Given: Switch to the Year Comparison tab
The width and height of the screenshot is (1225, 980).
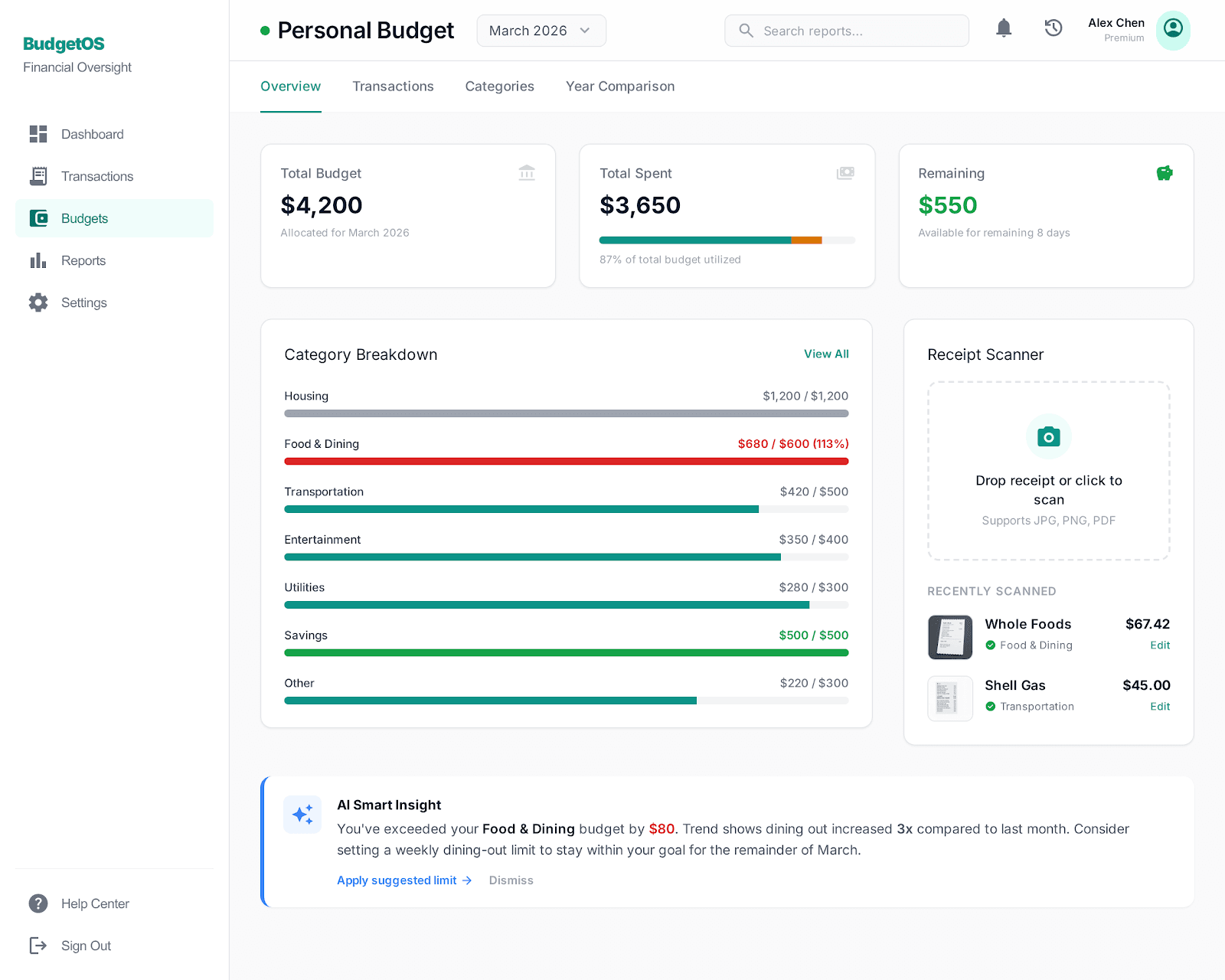Looking at the screenshot, I should pos(619,87).
